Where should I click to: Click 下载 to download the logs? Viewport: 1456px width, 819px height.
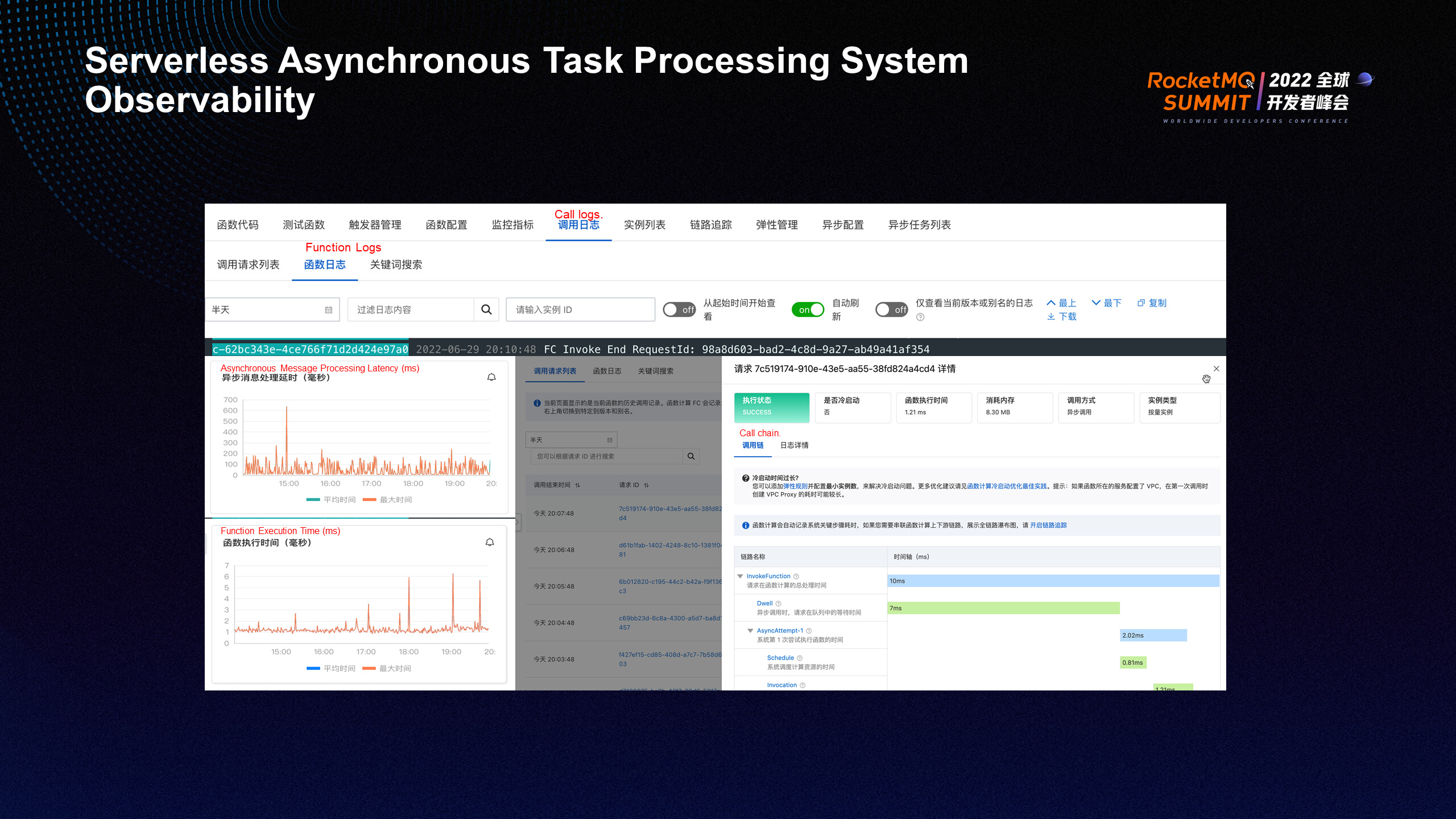click(1061, 317)
